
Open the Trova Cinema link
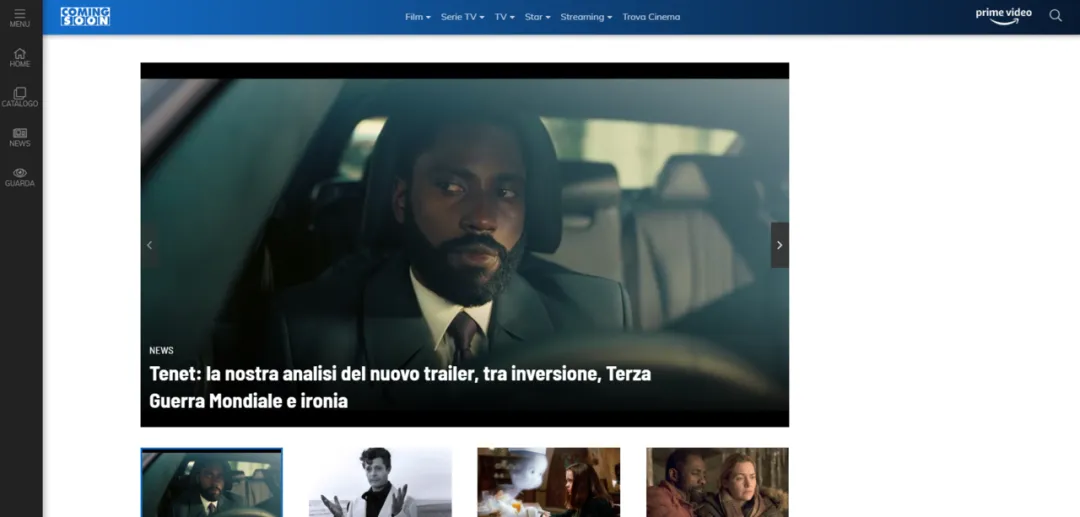(651, 17)
